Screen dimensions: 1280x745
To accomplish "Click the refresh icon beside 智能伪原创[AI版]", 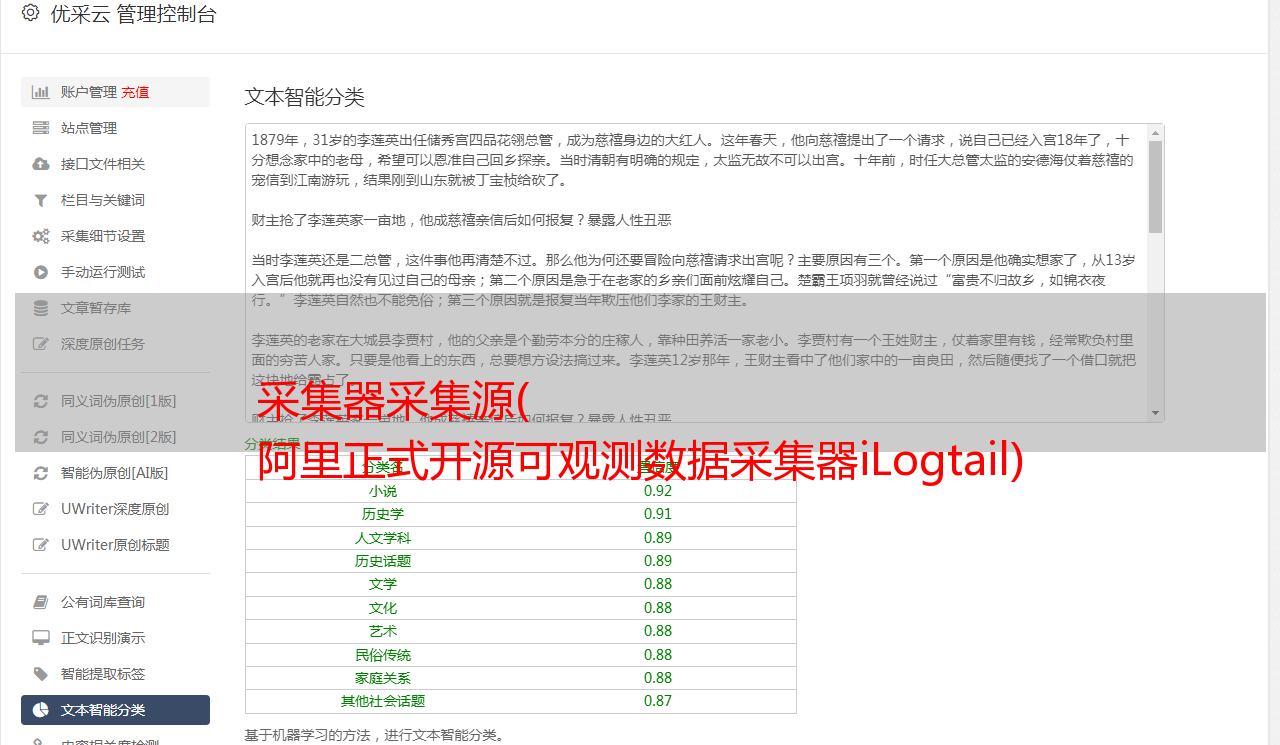I will [41, 473].
